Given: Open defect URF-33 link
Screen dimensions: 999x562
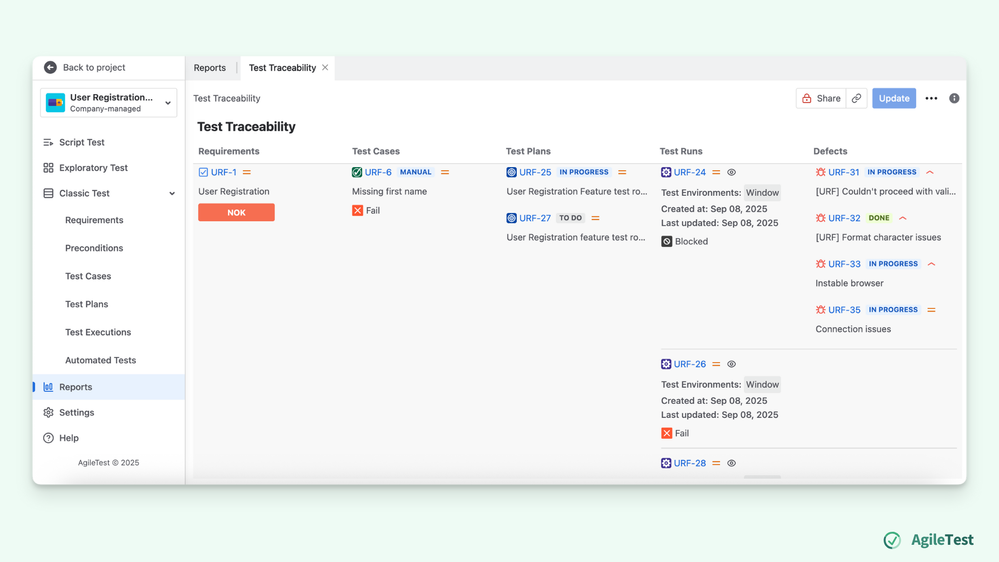Looking at the screenshot, I should (844, 264).
